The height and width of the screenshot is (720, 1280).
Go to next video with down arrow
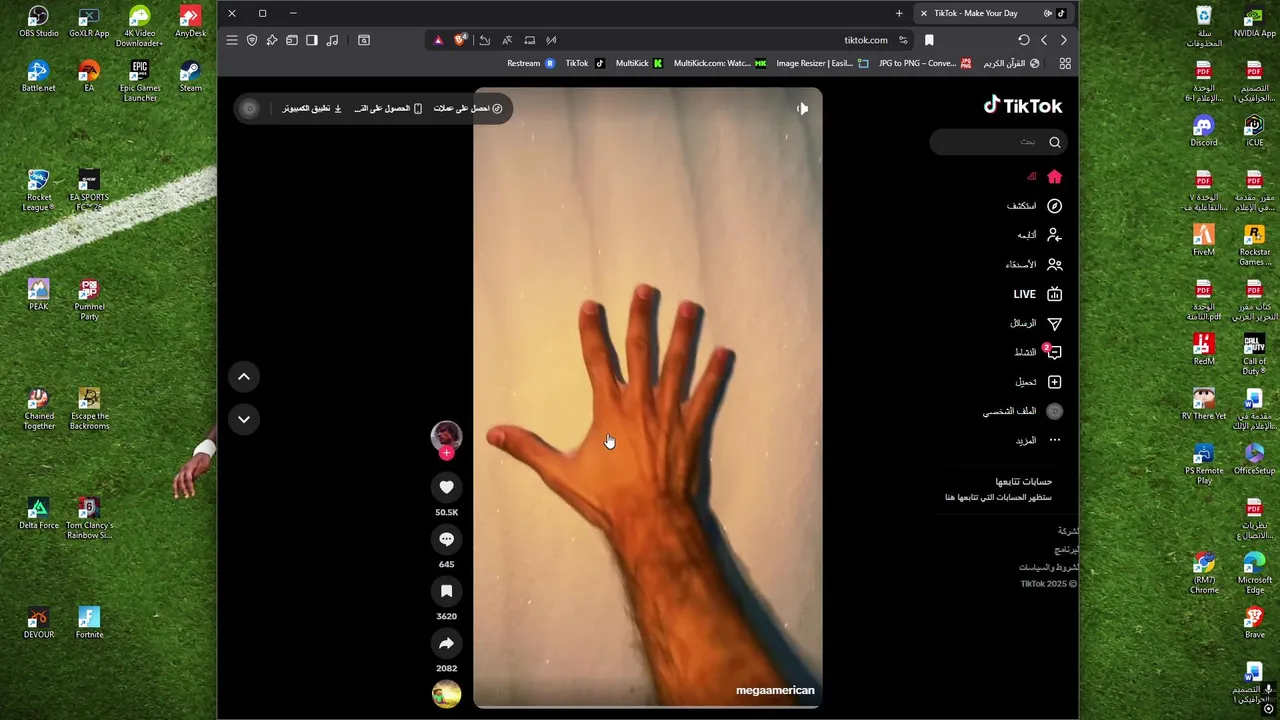243,419
